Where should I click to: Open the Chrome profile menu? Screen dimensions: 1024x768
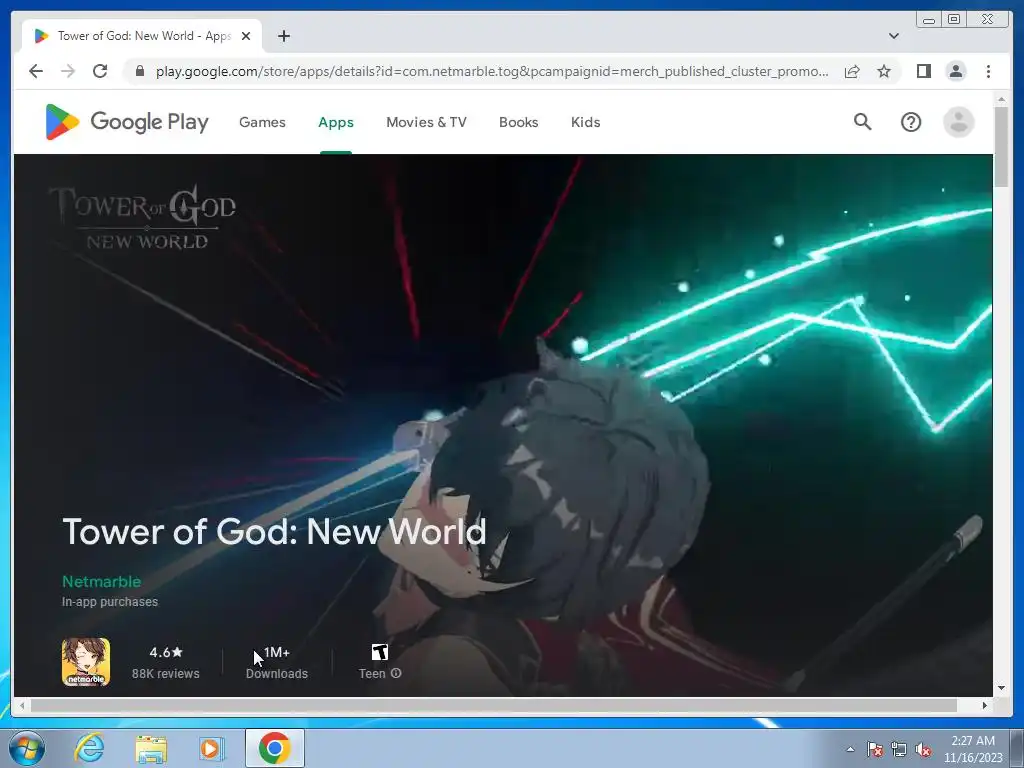click(956, 71)
